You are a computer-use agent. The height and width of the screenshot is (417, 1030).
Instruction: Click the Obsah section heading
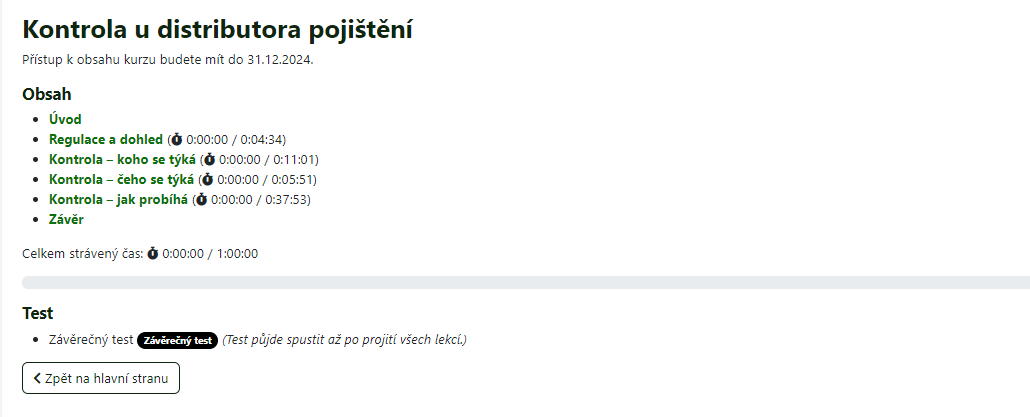pos(47,95)
